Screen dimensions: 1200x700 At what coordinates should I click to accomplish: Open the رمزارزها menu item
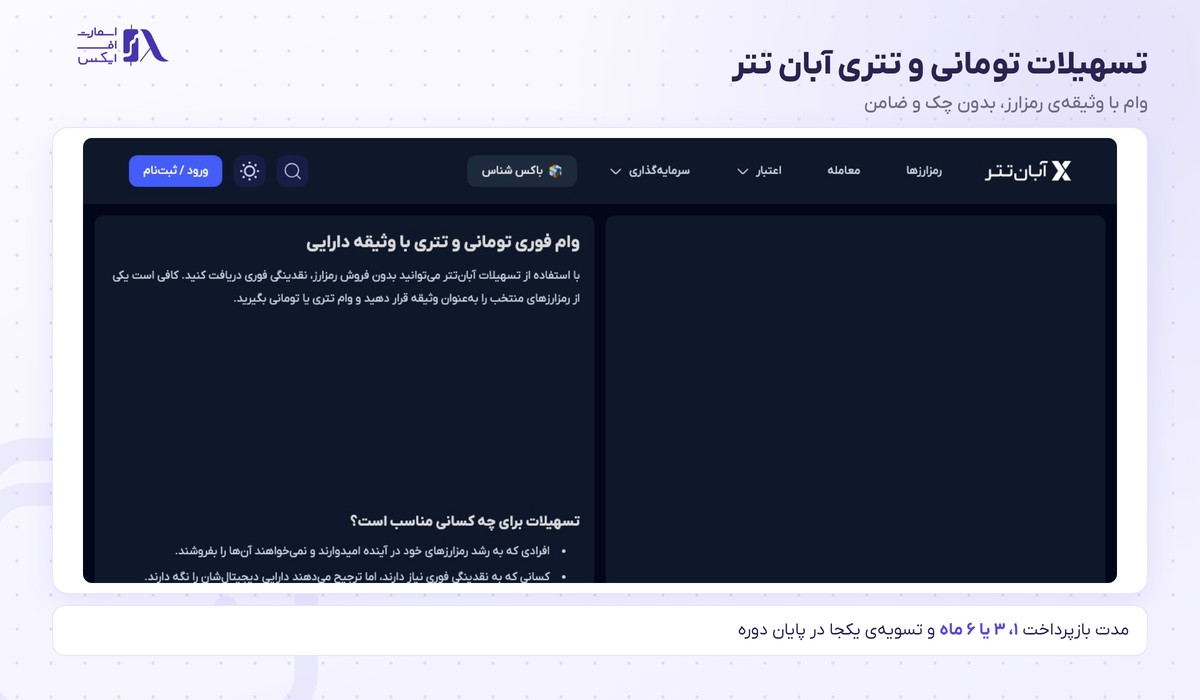(x=925, y=171)
